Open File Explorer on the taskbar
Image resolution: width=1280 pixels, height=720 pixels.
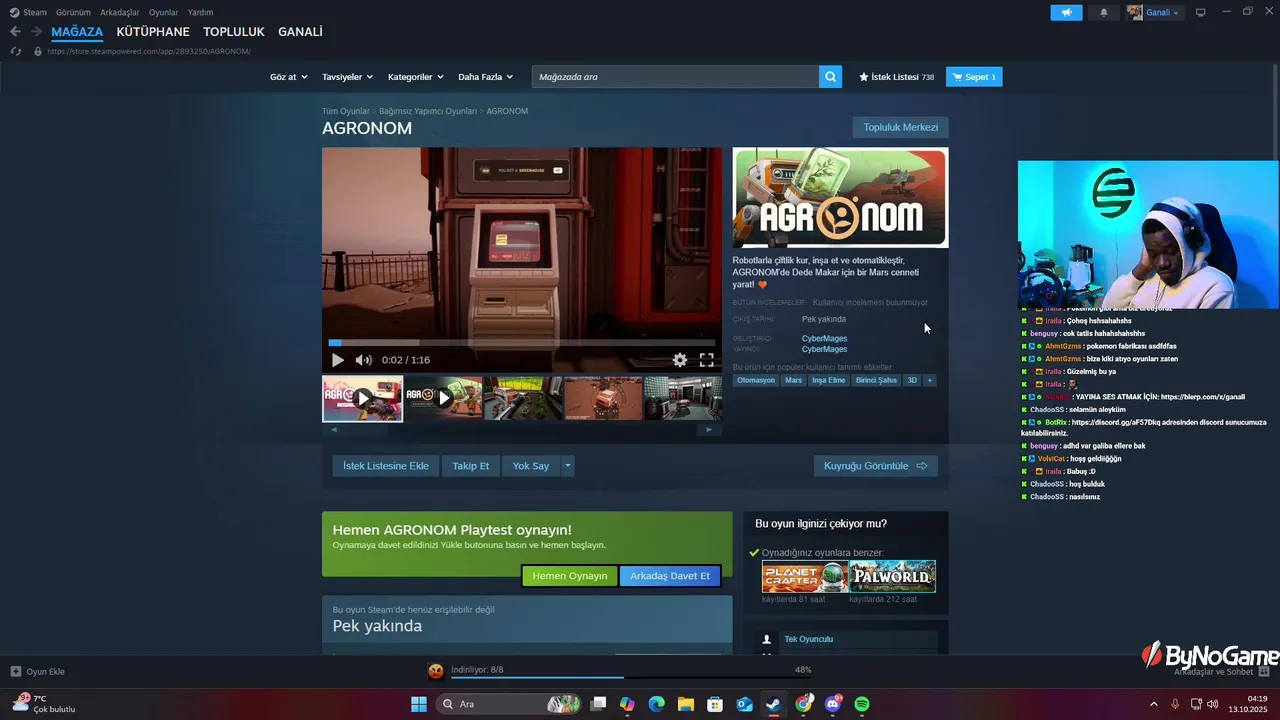(x=686, y=704)
